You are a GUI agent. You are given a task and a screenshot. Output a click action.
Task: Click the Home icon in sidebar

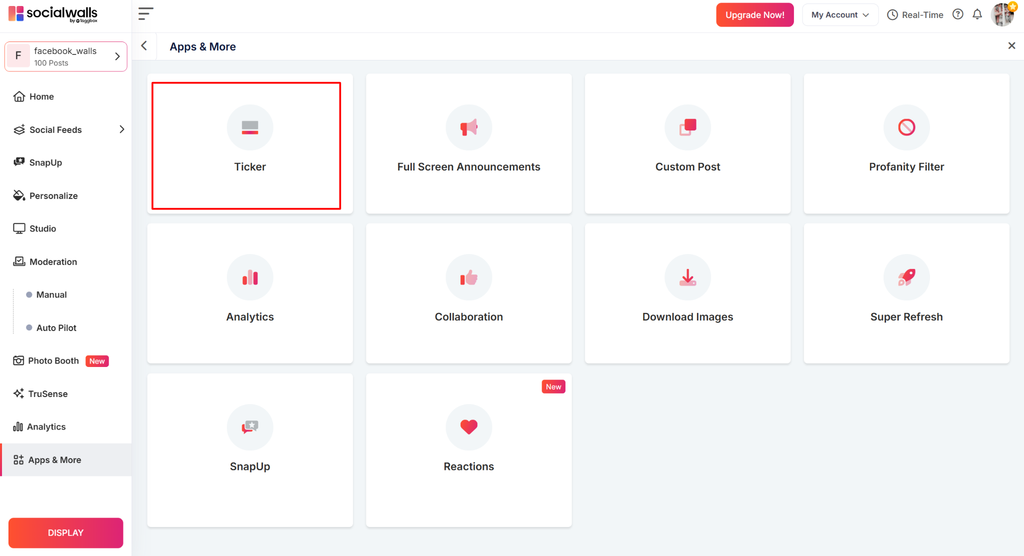click(19, 97)
